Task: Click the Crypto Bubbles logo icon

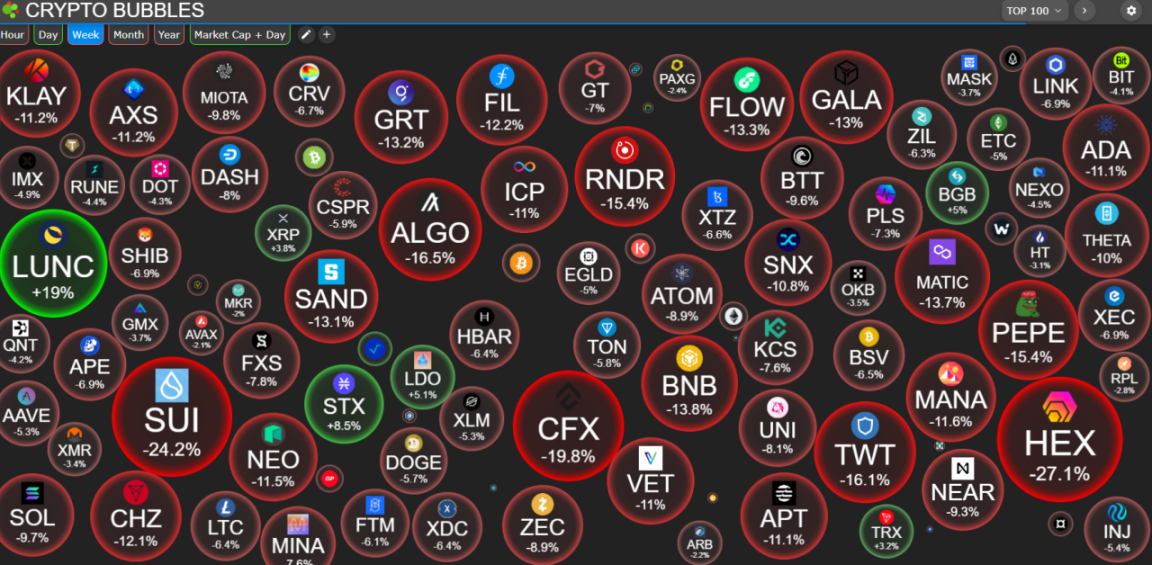Action: click(x=10, y=10)
